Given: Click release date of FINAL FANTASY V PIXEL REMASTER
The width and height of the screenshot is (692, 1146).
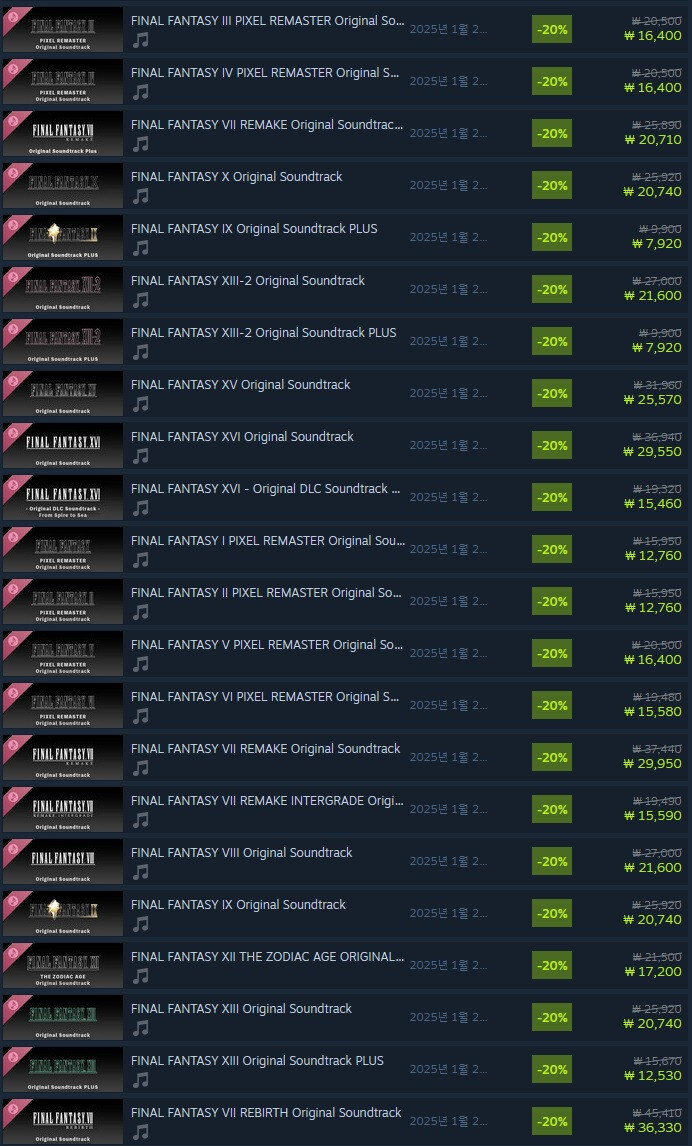Looking at the screenshot, I should pyautogui.click(x=448, y=653).
